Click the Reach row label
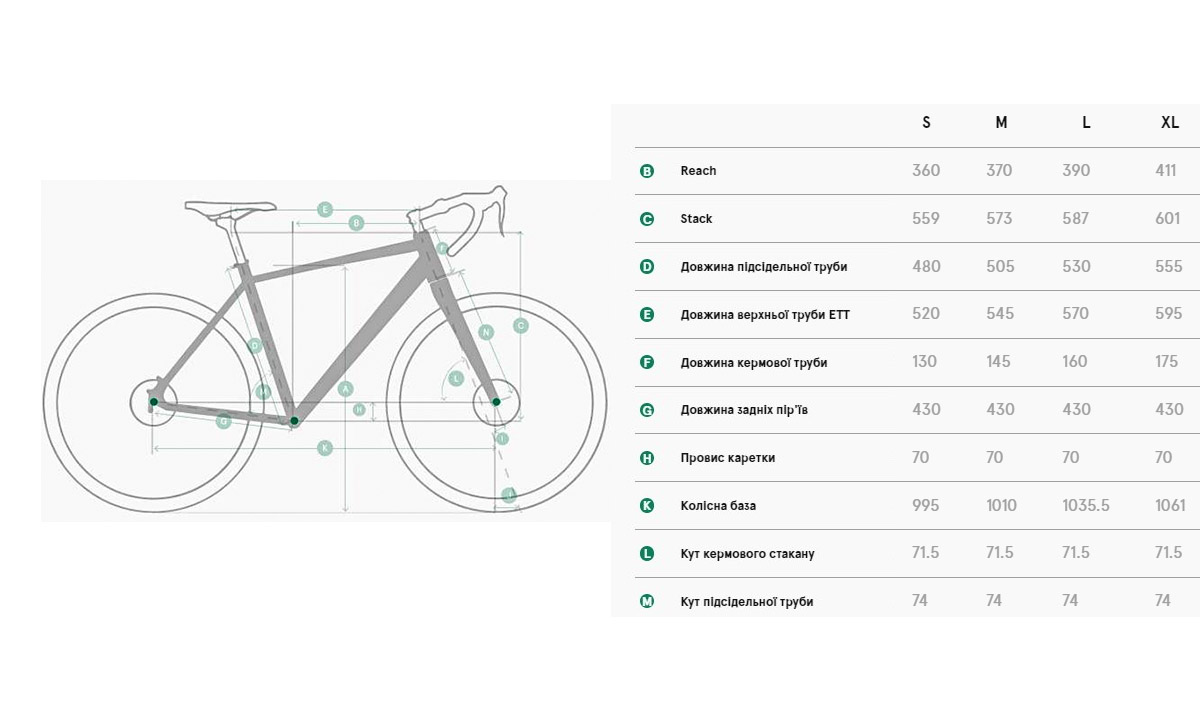 698,171
